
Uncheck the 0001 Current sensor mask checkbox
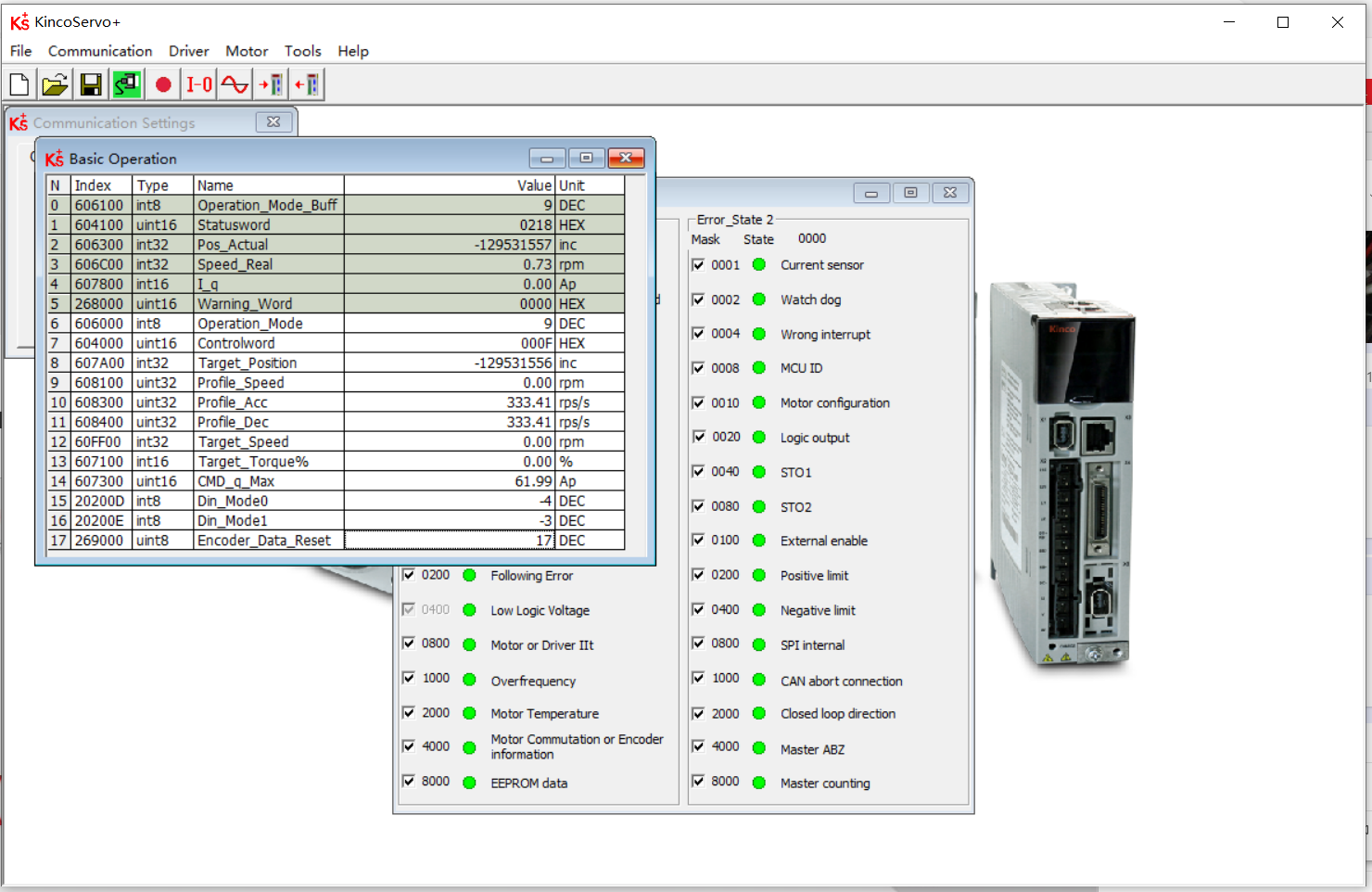tap(698, 265)
